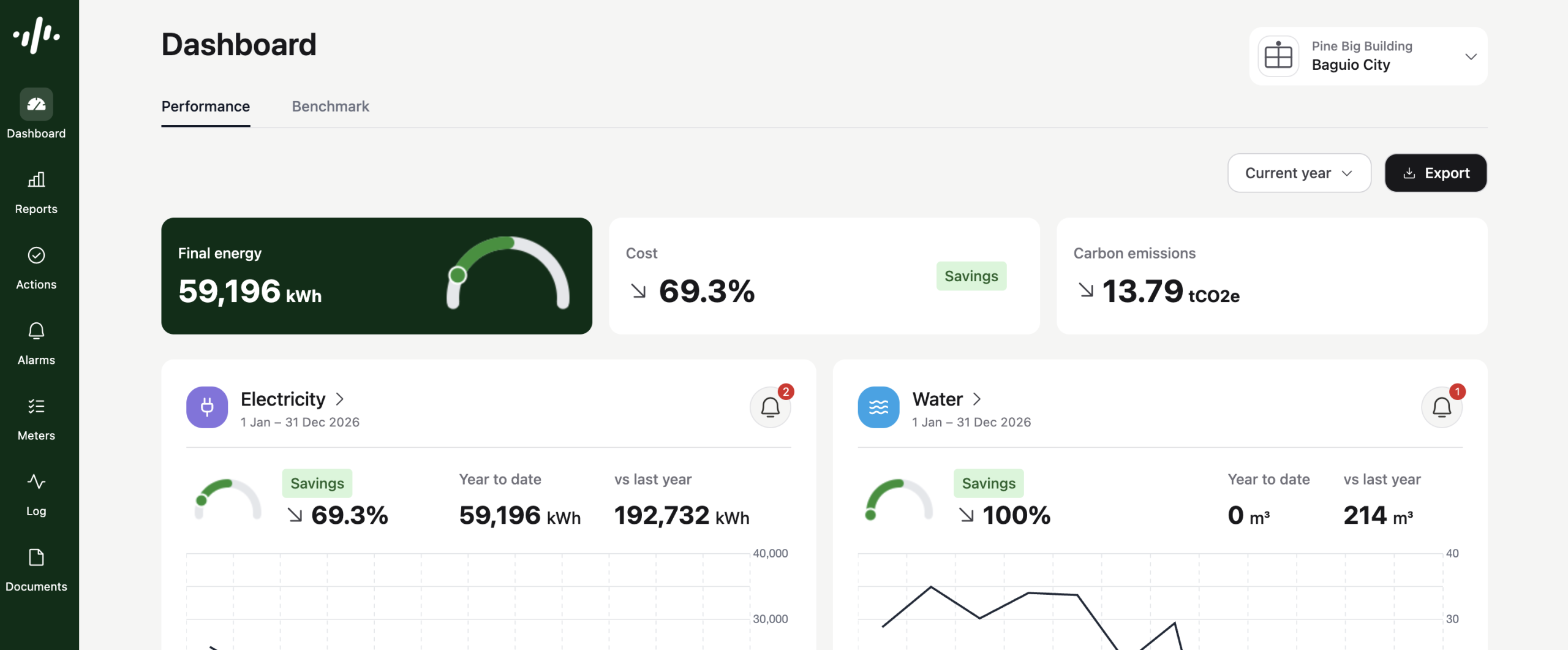The width and height of the screenshot is (1568, 650).
Task: Click the blue Water waves icon
Action: 878,407
